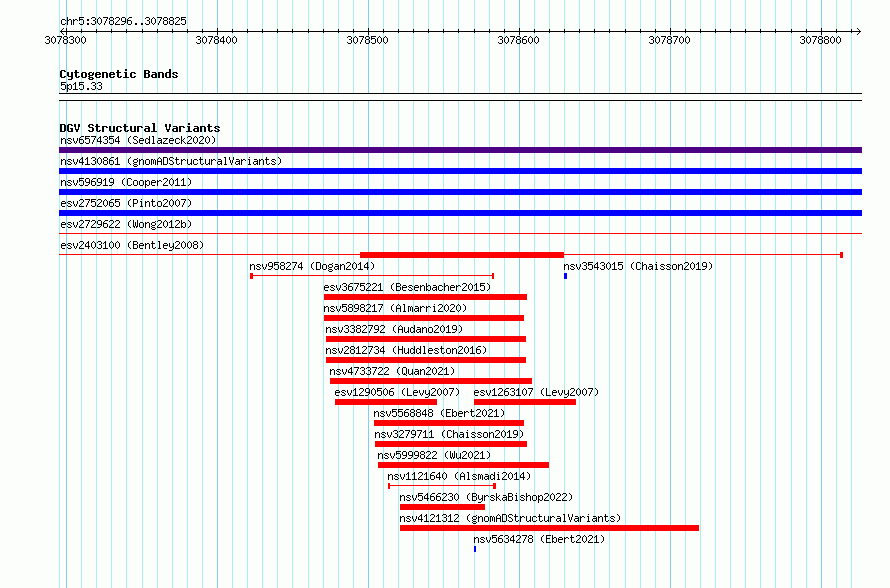Open nsv5634278 (Ebert2021) variant label
The image size is (890, 588).
point(539,539)
